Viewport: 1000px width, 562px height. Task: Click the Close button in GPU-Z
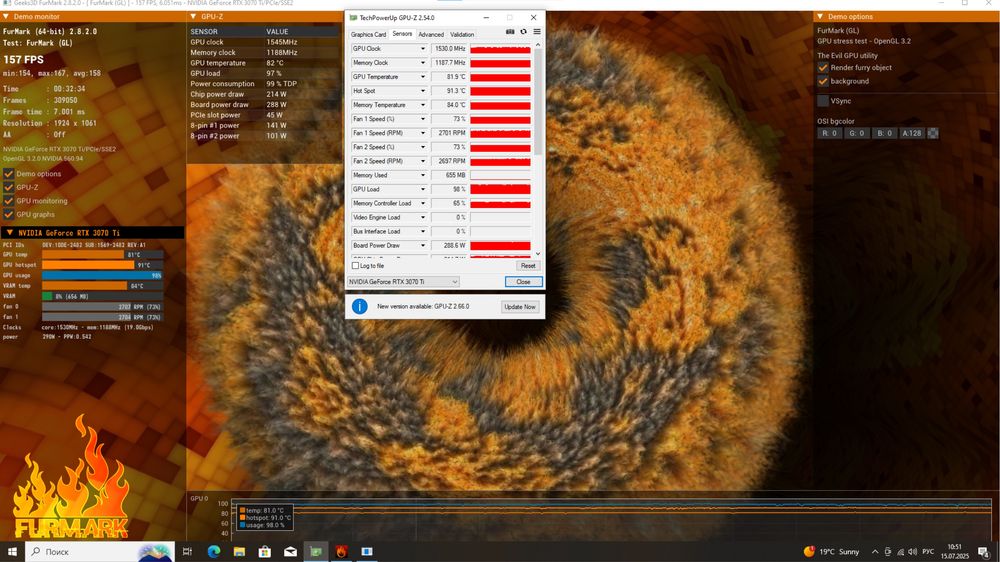click(523, 281)
